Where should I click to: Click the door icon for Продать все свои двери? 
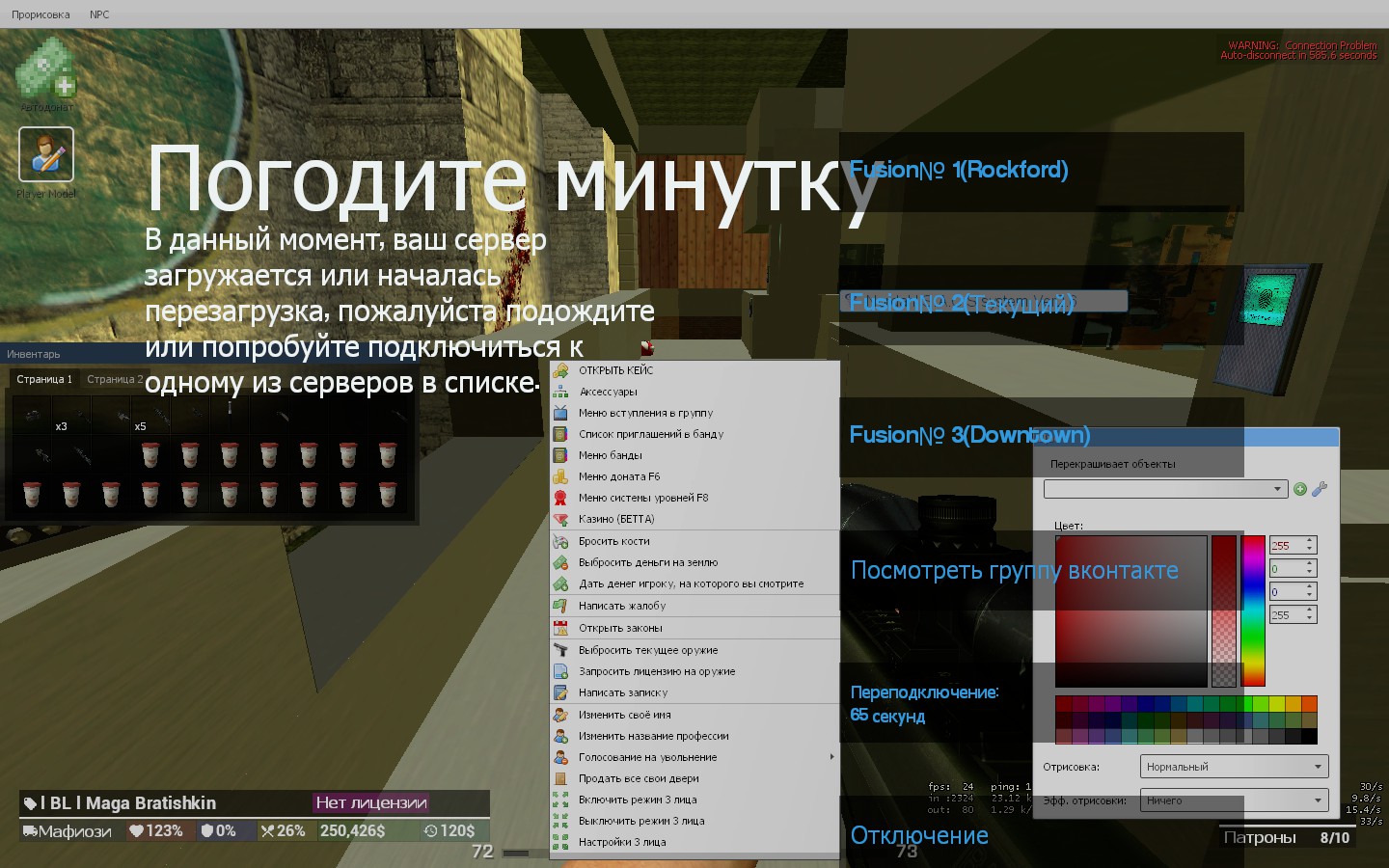[560, 778]
